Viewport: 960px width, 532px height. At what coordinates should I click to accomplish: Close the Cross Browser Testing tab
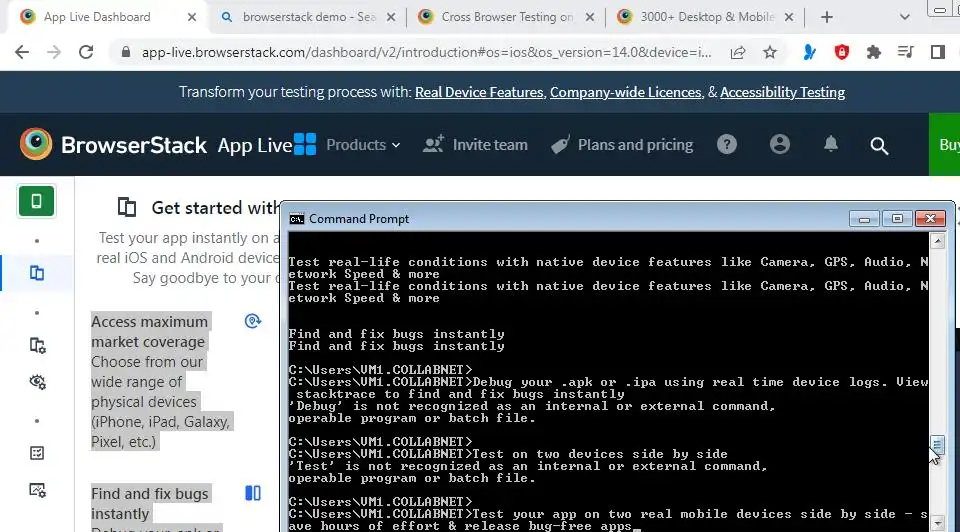590,17
